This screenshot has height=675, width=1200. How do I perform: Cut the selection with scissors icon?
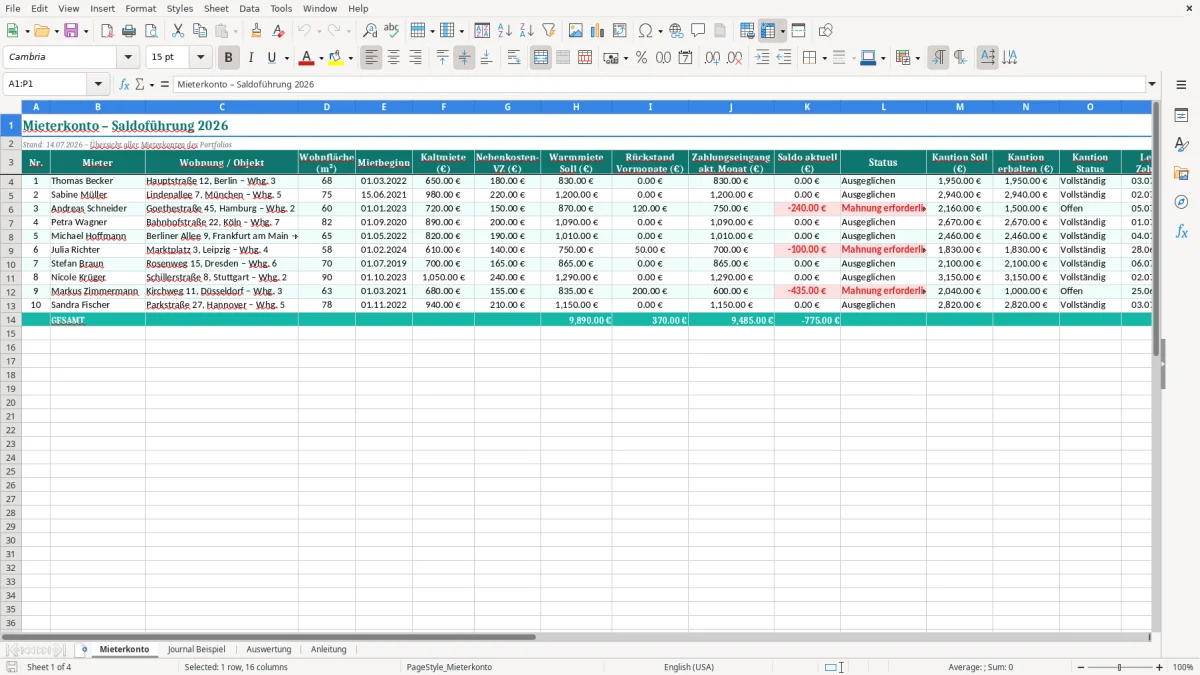pos(178,31)
